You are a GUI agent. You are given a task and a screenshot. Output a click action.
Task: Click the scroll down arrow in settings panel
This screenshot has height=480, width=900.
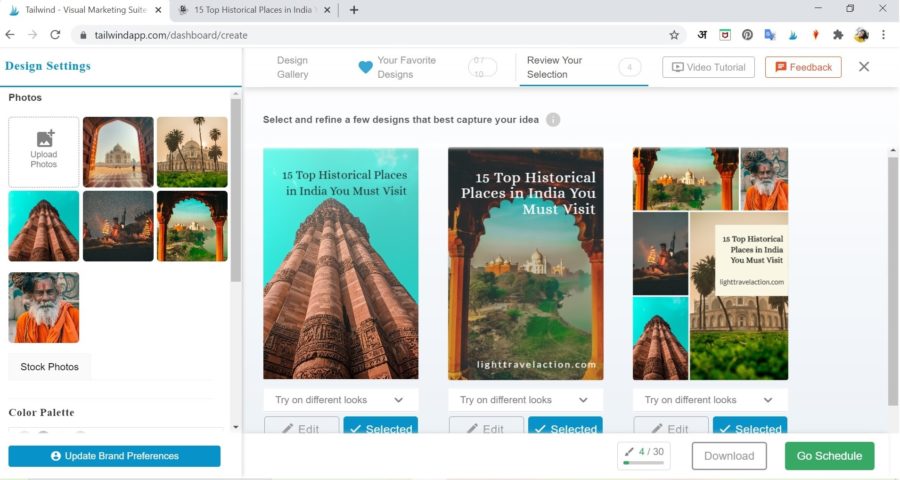pos(235,427)
